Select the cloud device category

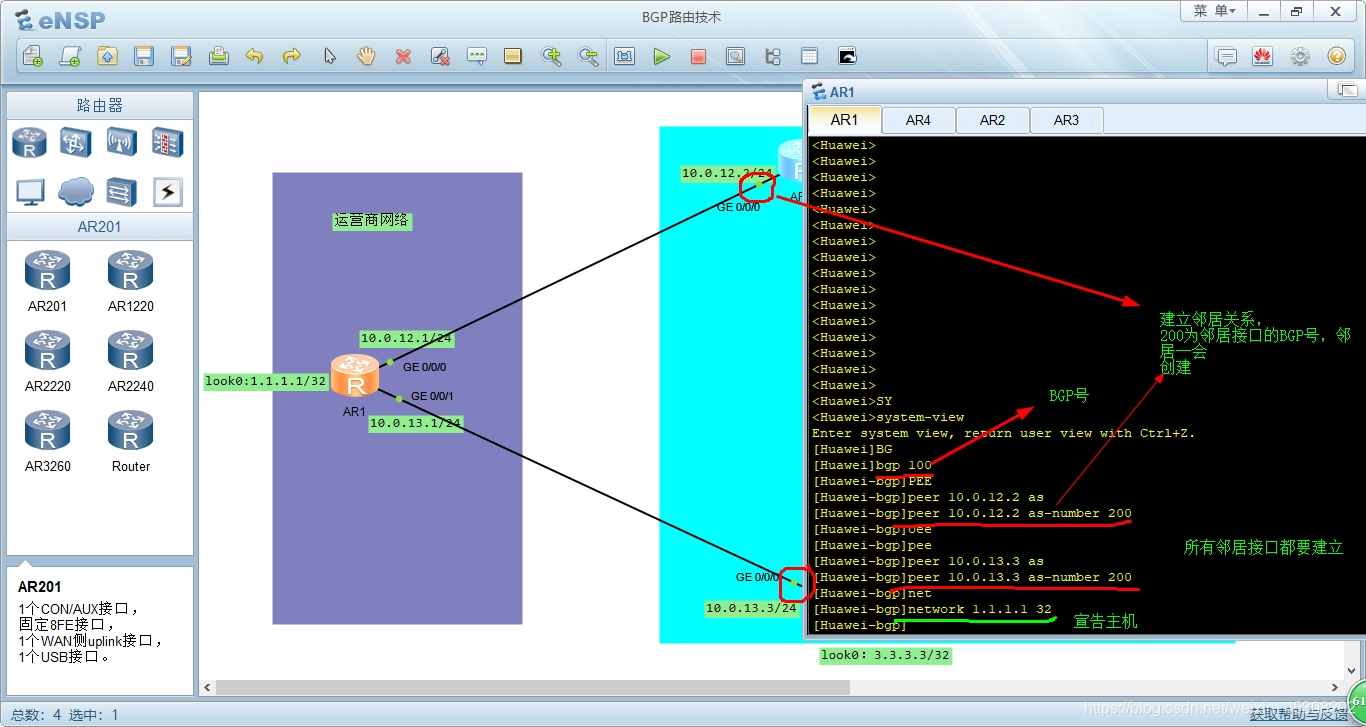pyautogui.click(x=76, y=191)
